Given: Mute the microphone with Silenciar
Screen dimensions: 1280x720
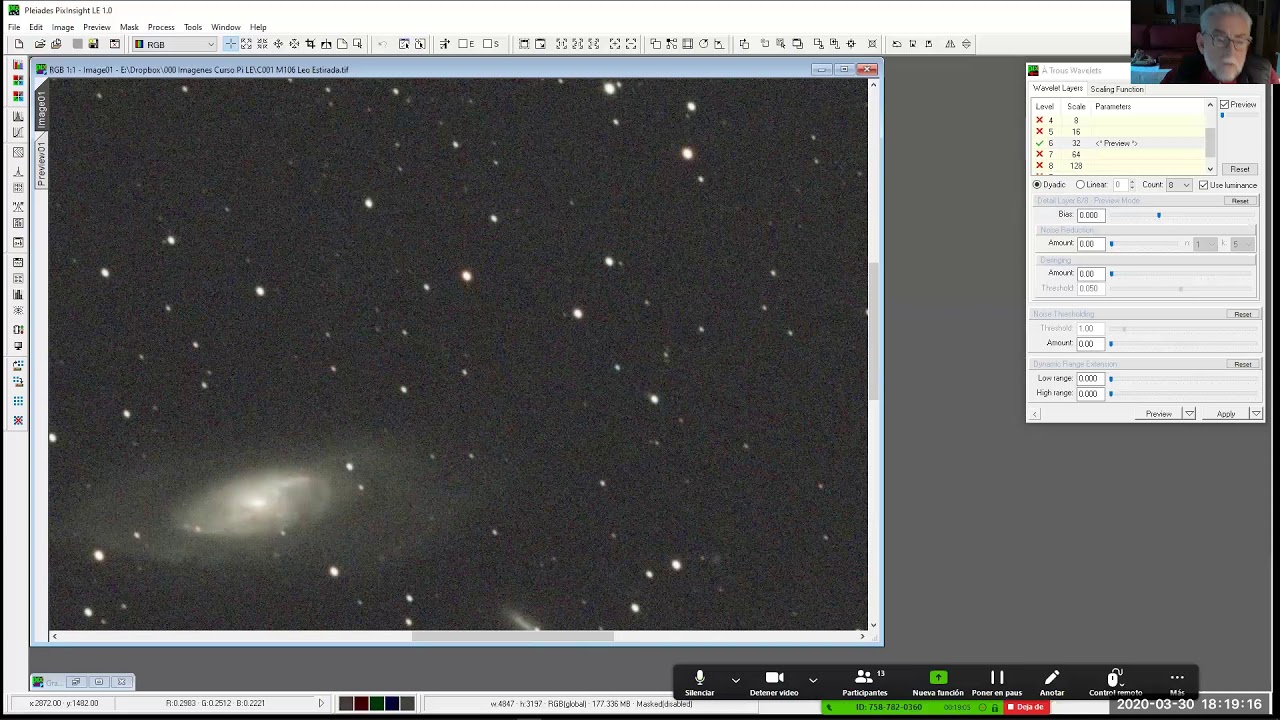Looking at the screenshot, I should click(699, 683).
